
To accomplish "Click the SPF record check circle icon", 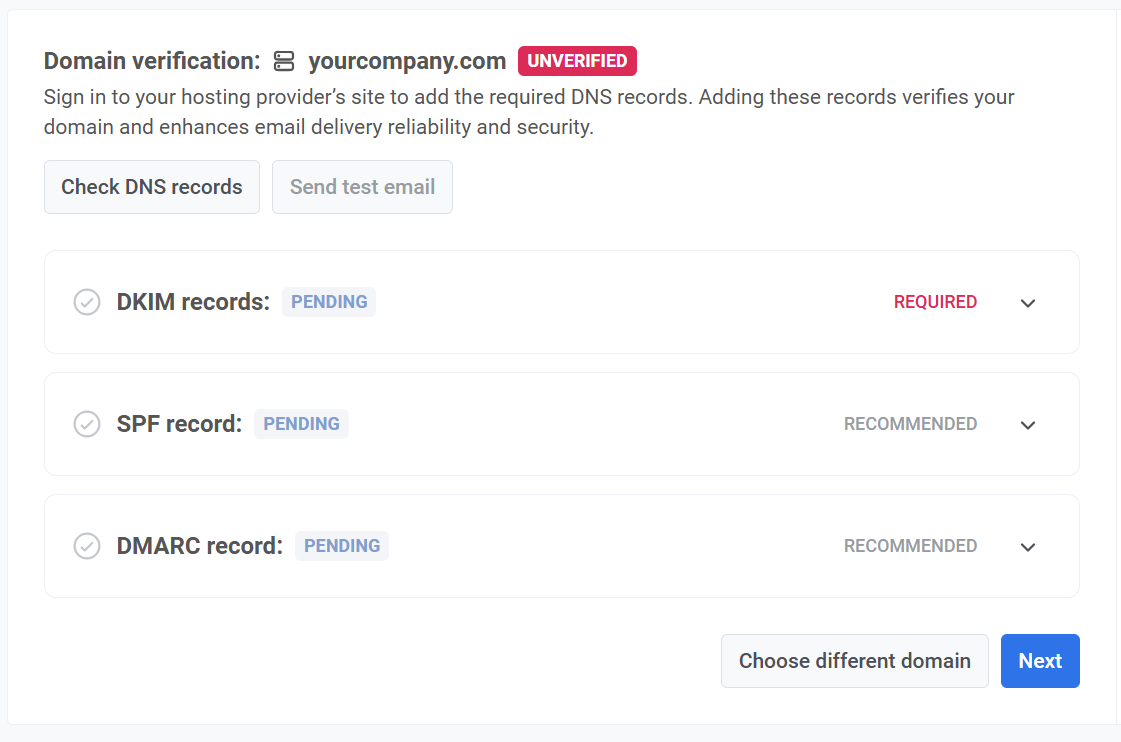I will (x=87, y=424).
